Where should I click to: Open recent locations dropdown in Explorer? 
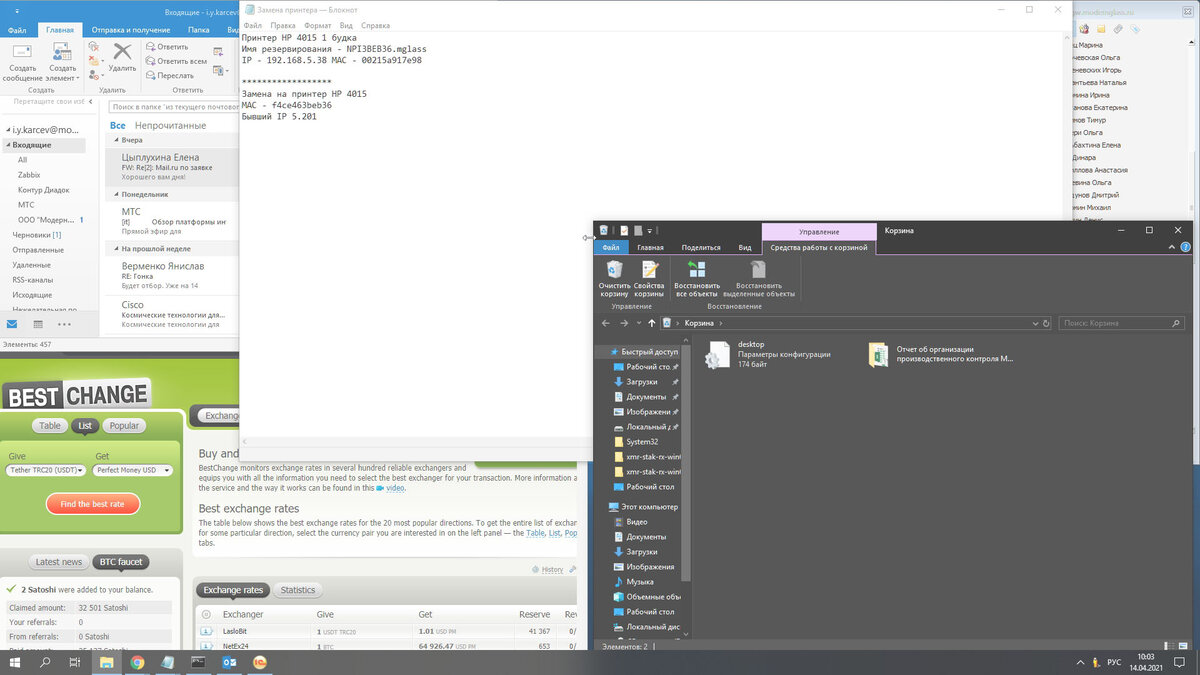click(x=638, y=323)
